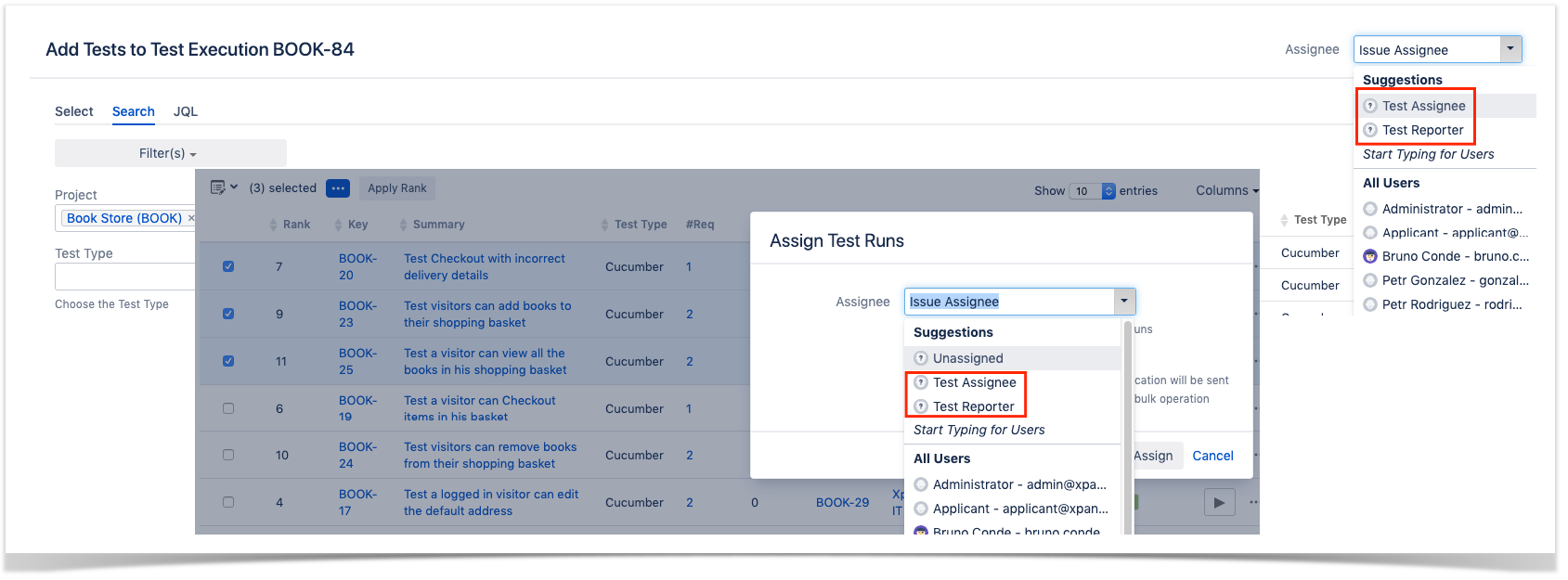The height and width of the screenshot is (580, 1568).
Task: Open issue link BOOK-23
Action: [x=357, y=314]
